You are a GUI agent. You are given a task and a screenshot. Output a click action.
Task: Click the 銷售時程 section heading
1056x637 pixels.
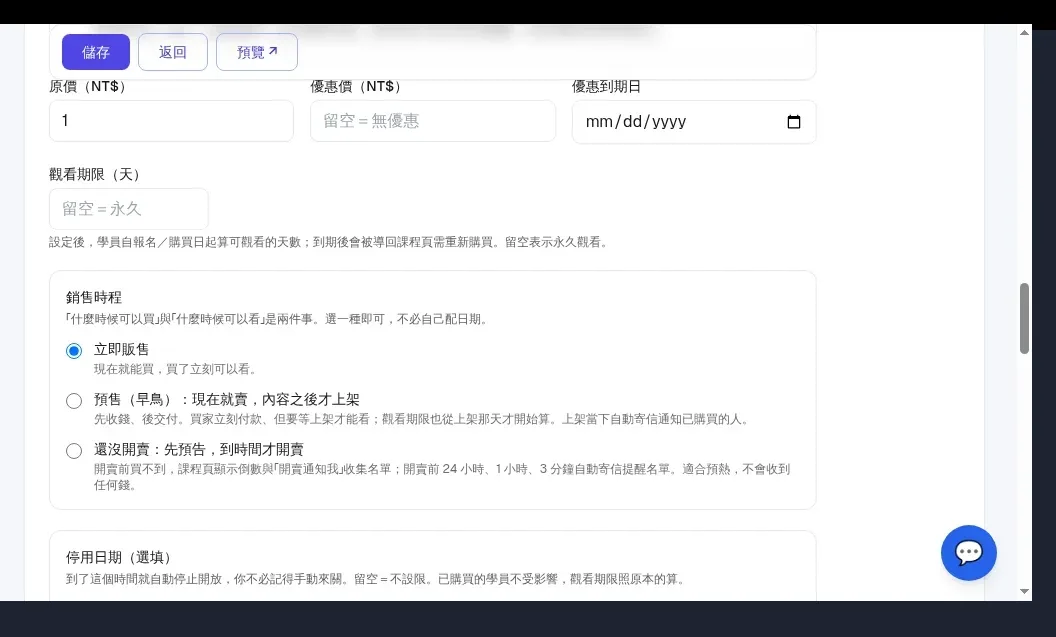(94, 298)
